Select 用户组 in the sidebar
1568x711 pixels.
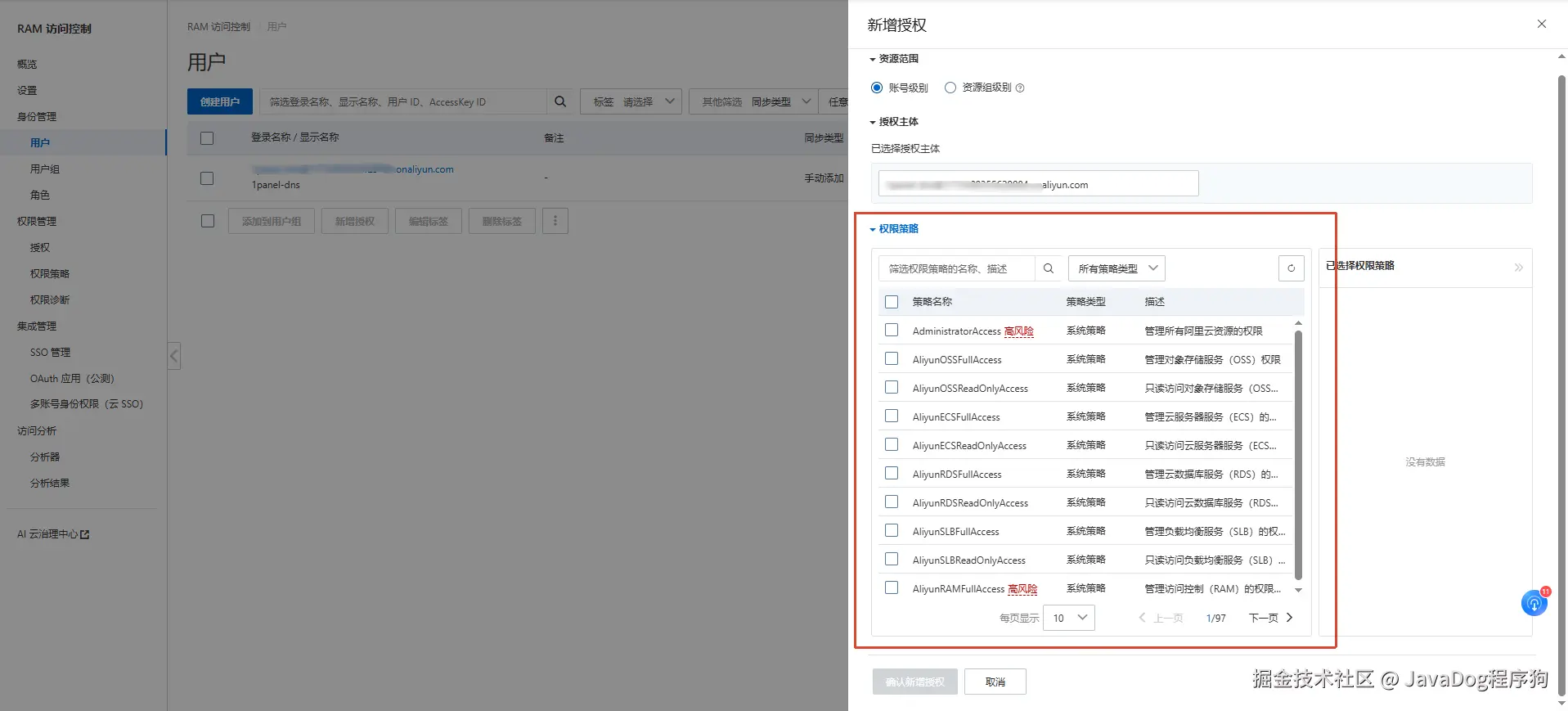point(45,169)
